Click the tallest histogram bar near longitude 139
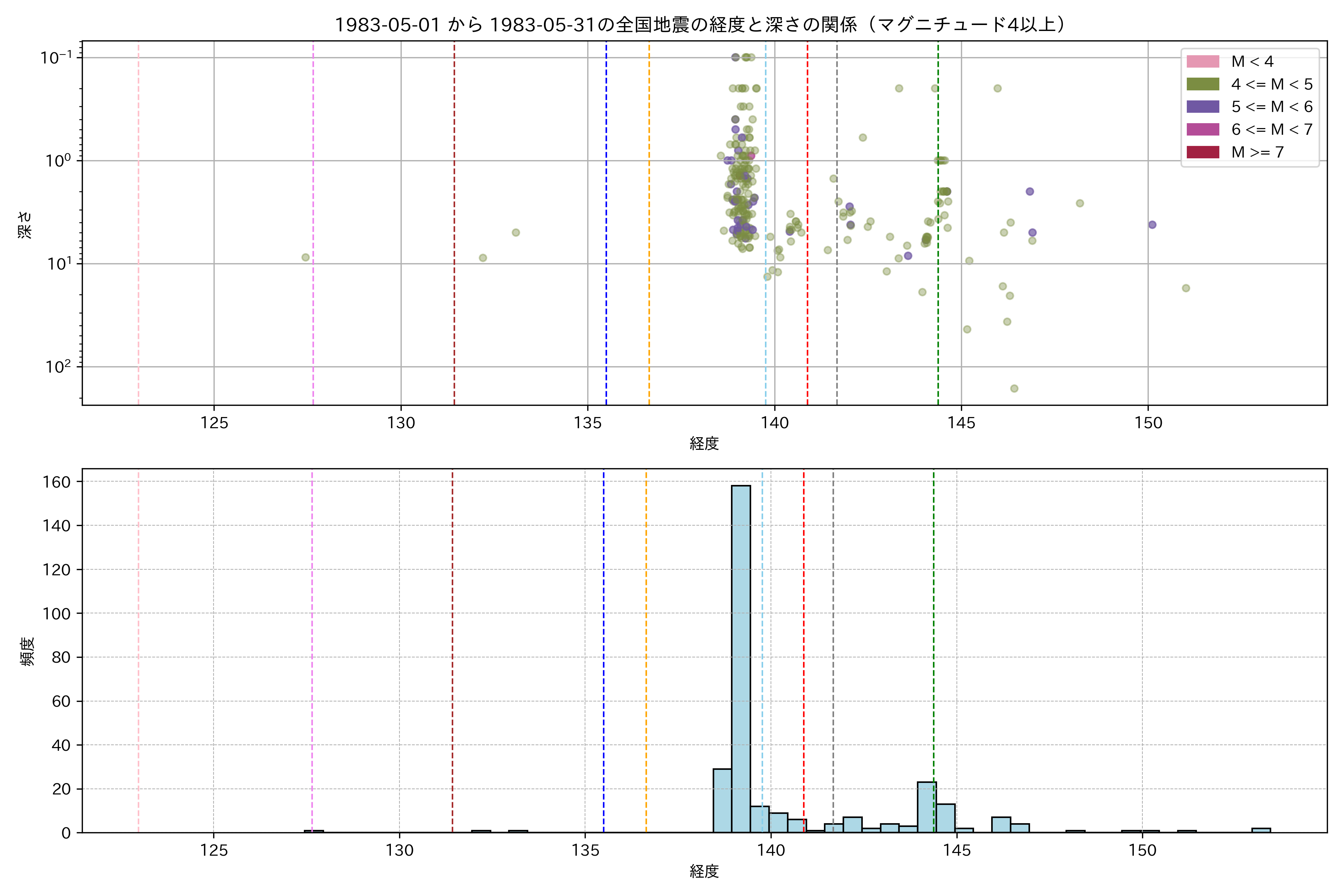 tap(741, 657)
